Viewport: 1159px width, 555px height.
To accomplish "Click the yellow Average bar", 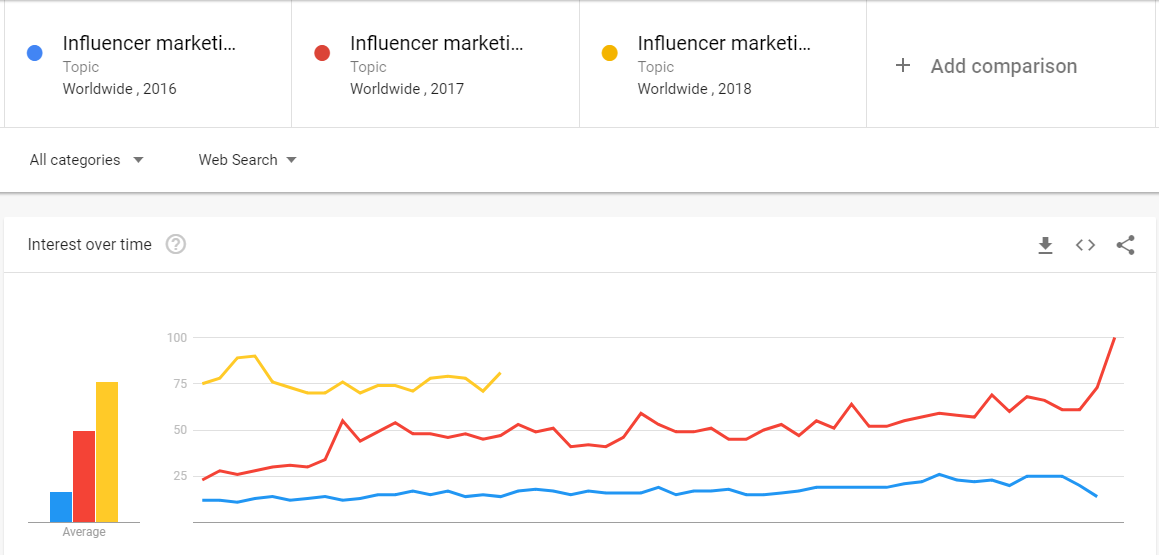I will tap(107, 452).
